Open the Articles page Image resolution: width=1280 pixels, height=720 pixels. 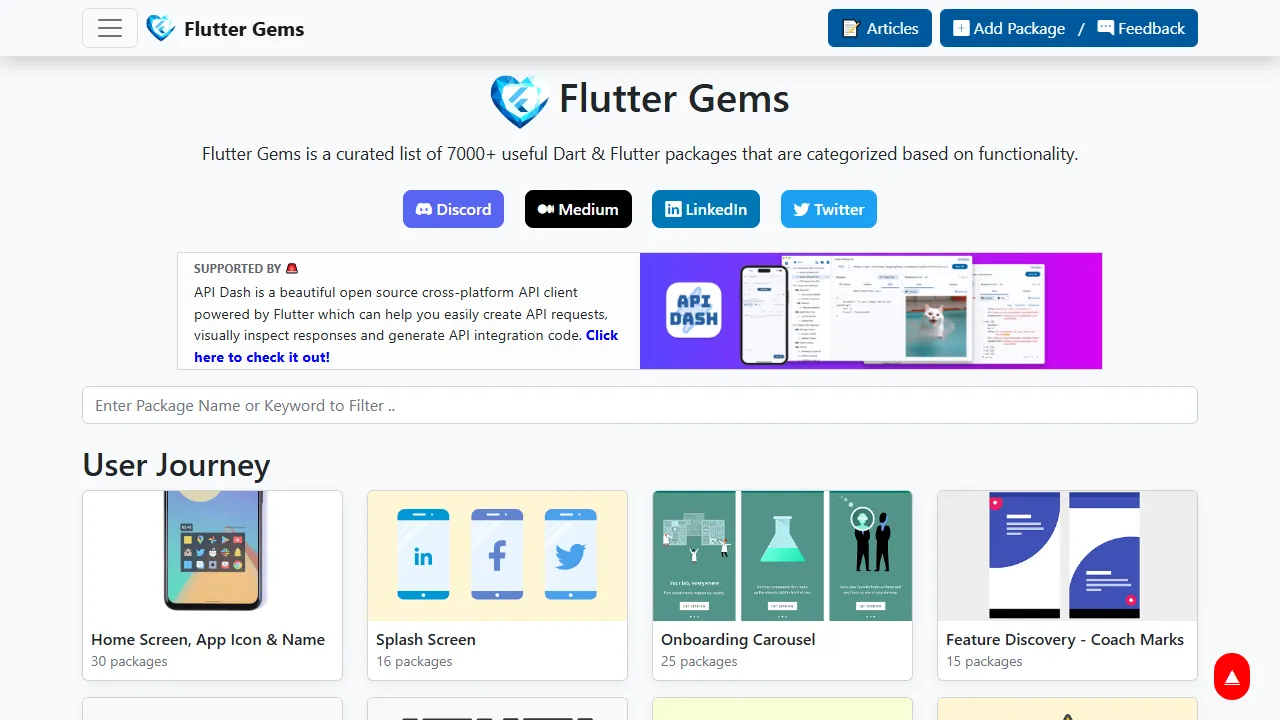[879, 28]
